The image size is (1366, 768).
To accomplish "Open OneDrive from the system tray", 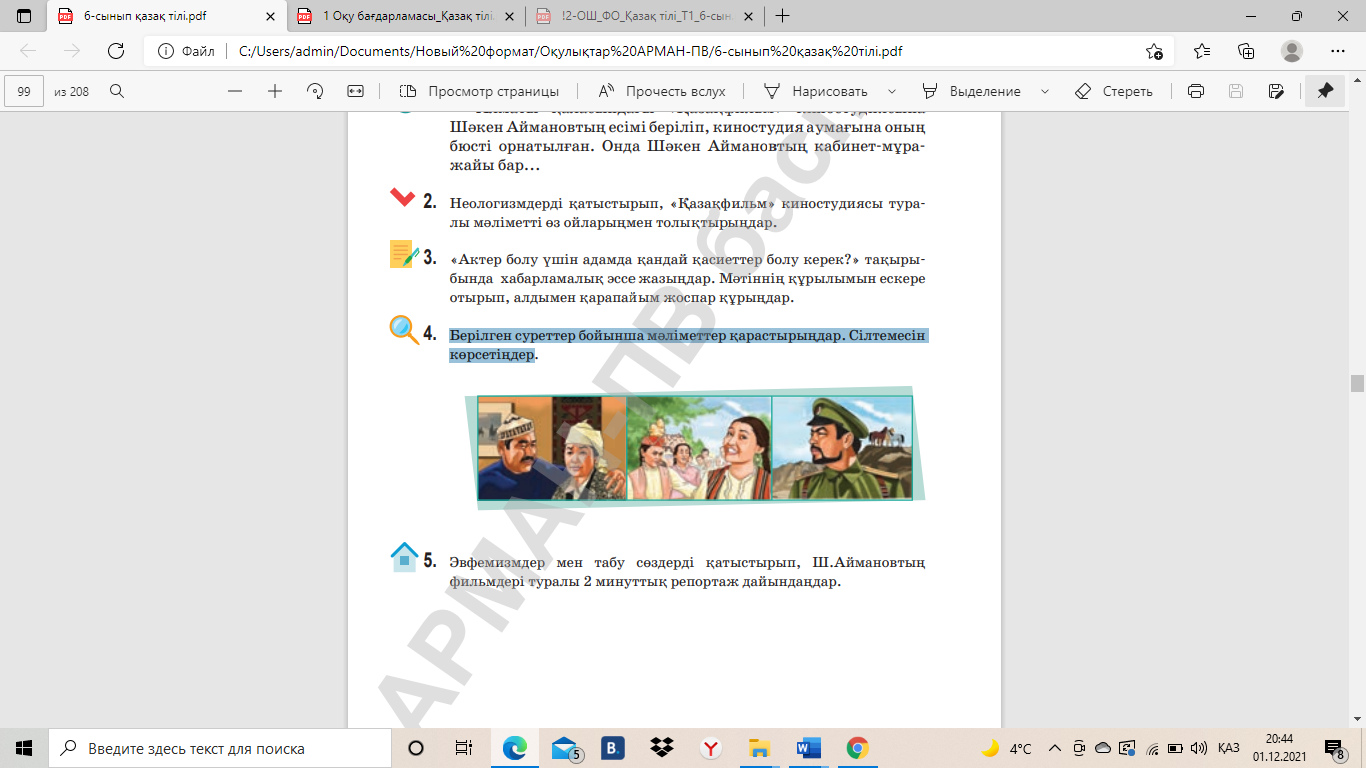I will [1103, 748].
